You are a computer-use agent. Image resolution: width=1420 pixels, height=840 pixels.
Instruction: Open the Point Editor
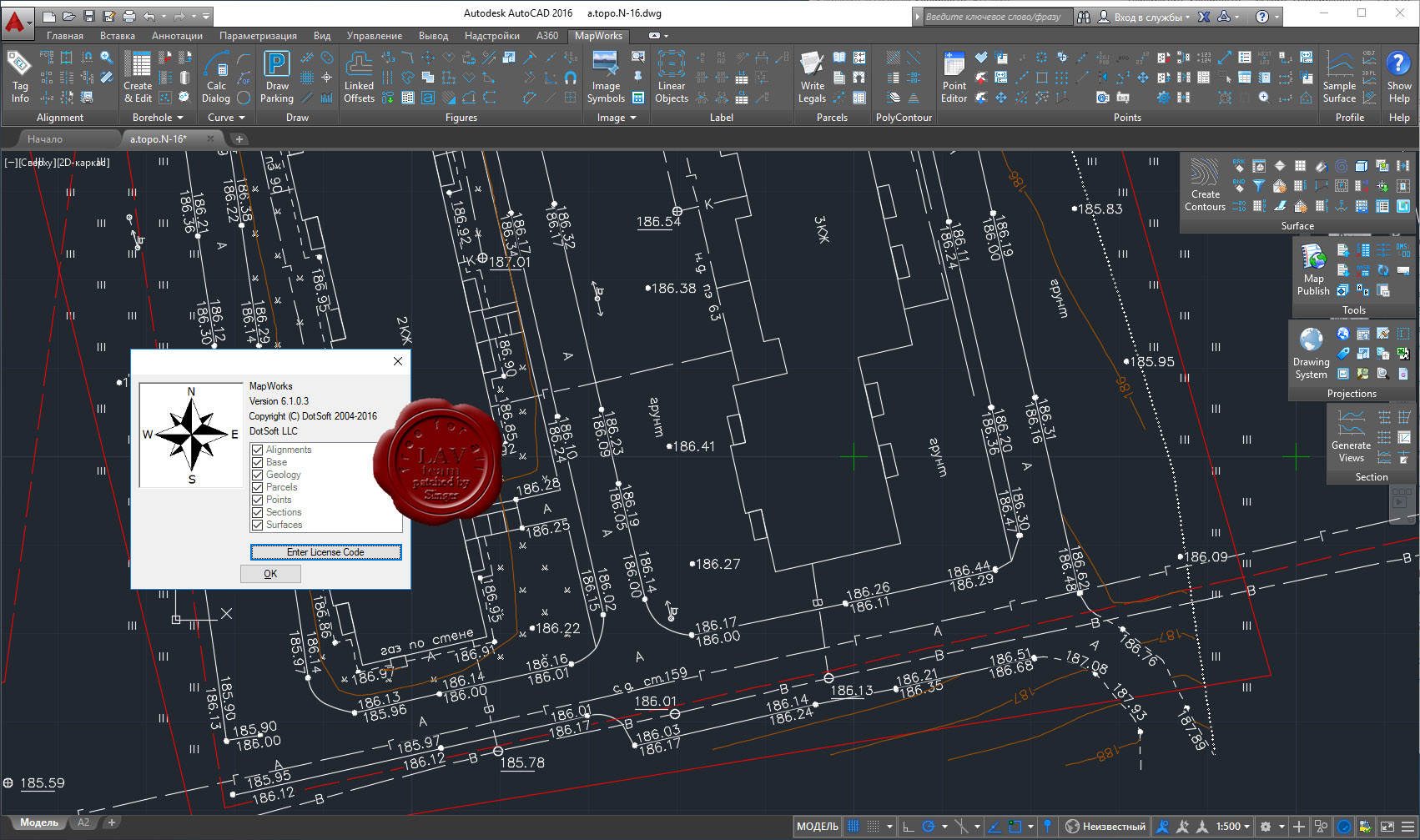[954, 77]
